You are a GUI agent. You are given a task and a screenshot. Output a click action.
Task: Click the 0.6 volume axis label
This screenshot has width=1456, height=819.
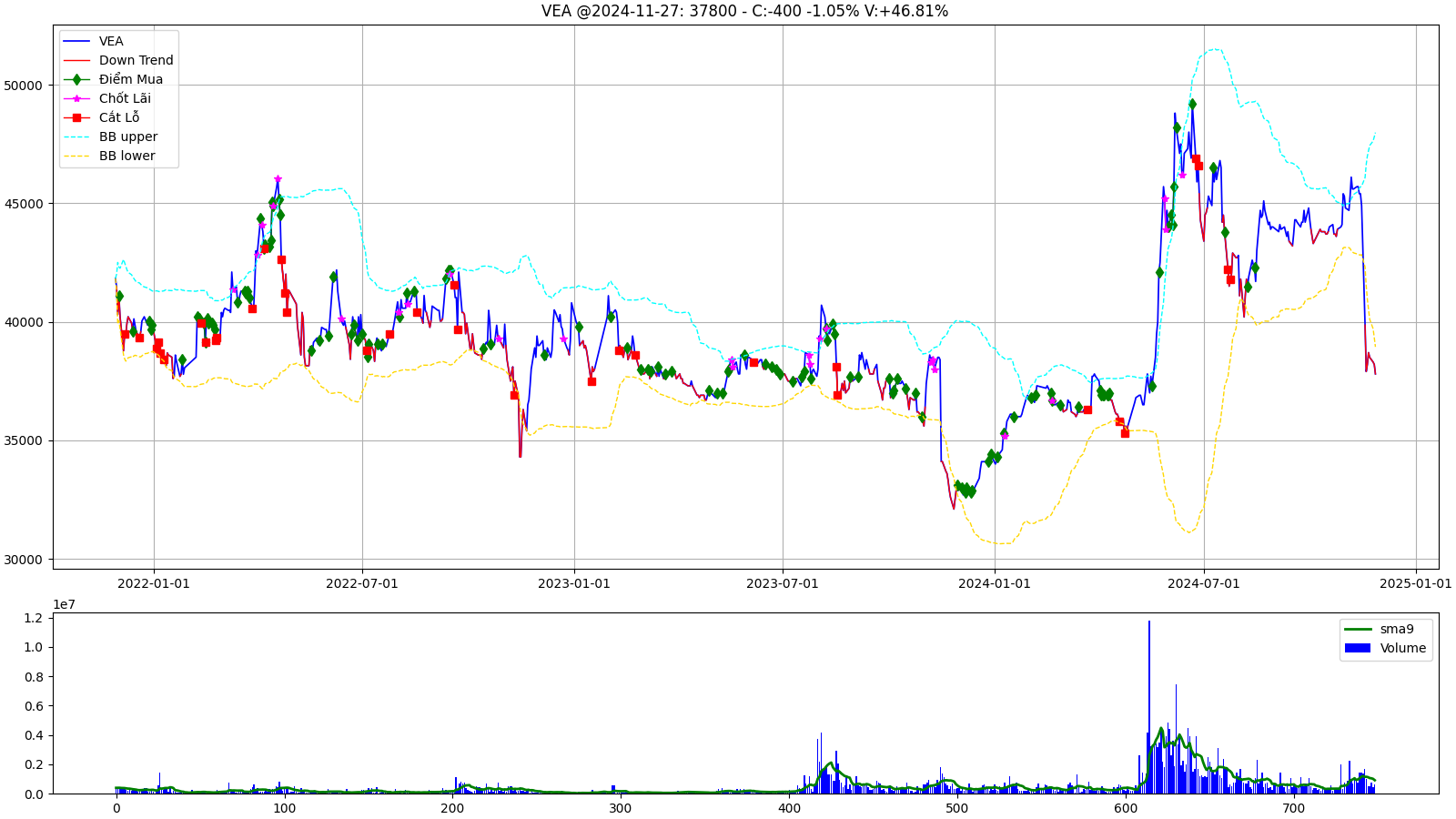(x=34, y=706)
